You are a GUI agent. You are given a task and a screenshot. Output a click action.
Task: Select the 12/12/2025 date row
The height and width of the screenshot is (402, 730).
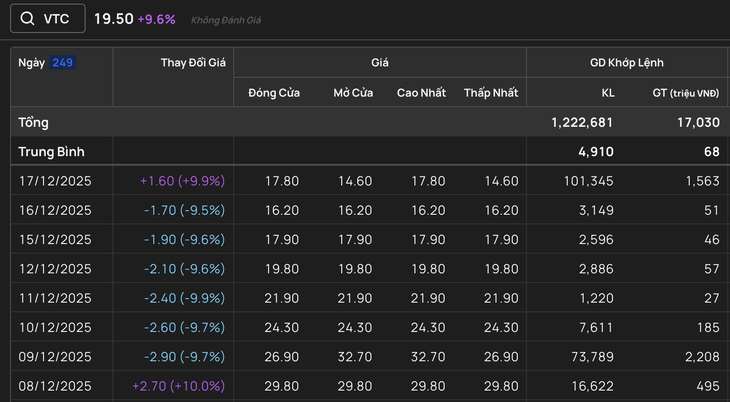(55, 268)
